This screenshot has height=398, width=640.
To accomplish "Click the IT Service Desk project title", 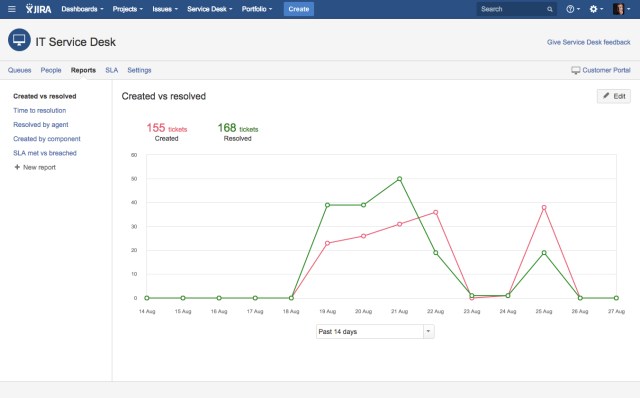I will click(76, 42).
